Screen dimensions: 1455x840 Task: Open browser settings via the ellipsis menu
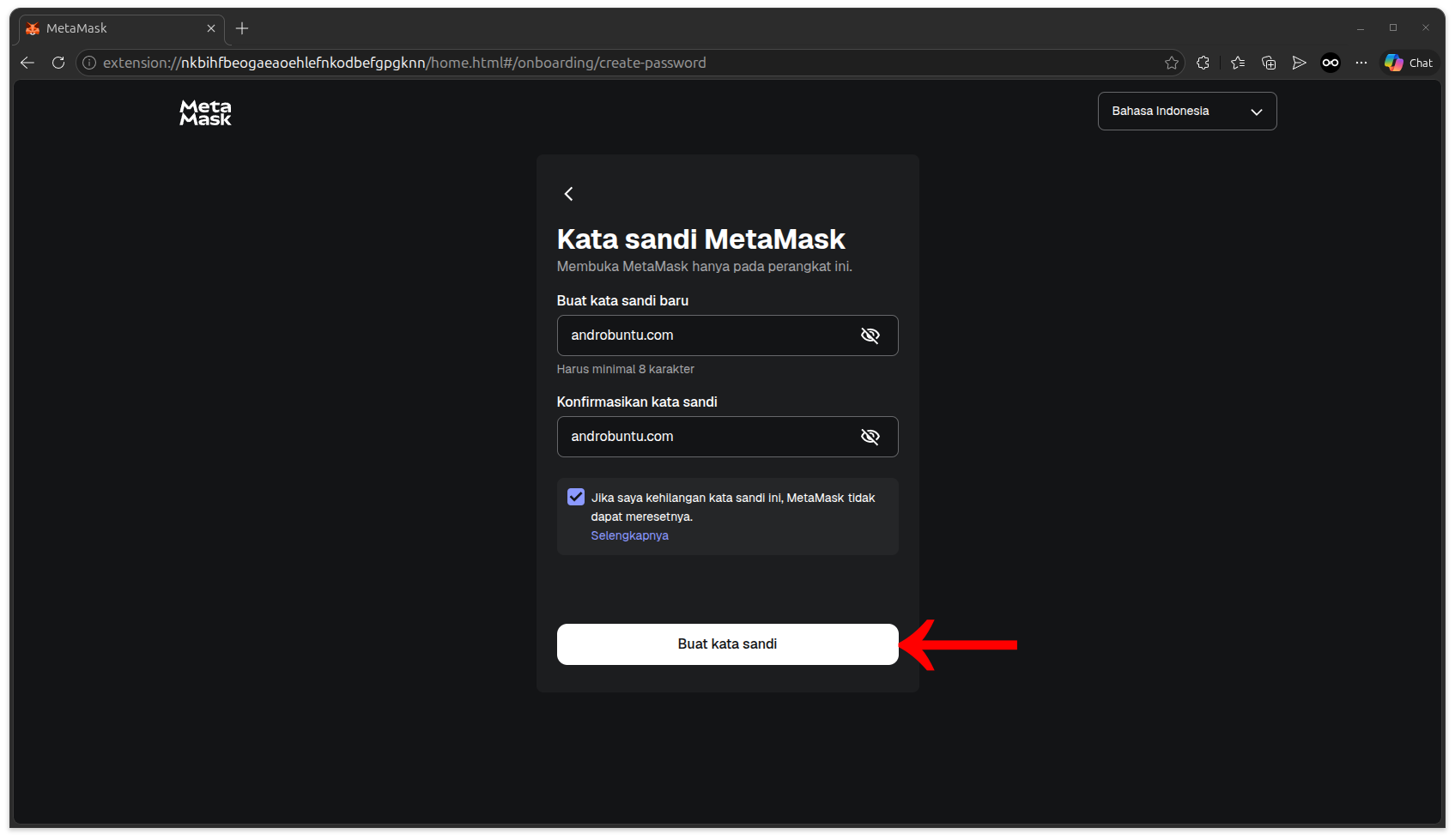[x=1361, y=62]
